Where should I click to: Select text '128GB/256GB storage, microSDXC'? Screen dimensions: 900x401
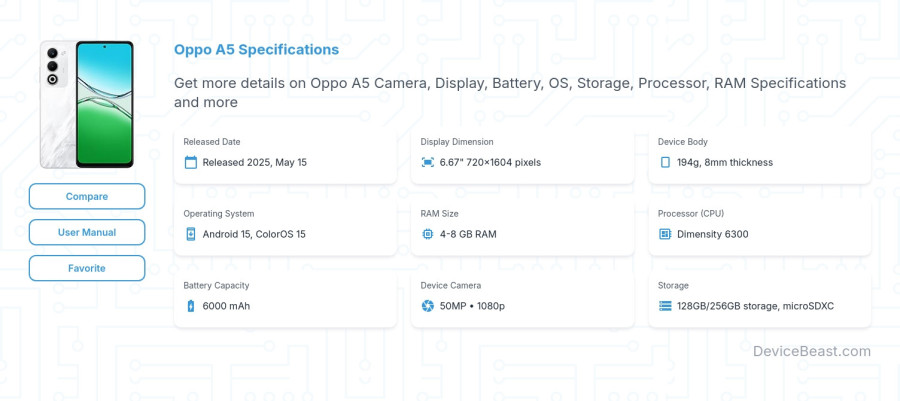755,306
